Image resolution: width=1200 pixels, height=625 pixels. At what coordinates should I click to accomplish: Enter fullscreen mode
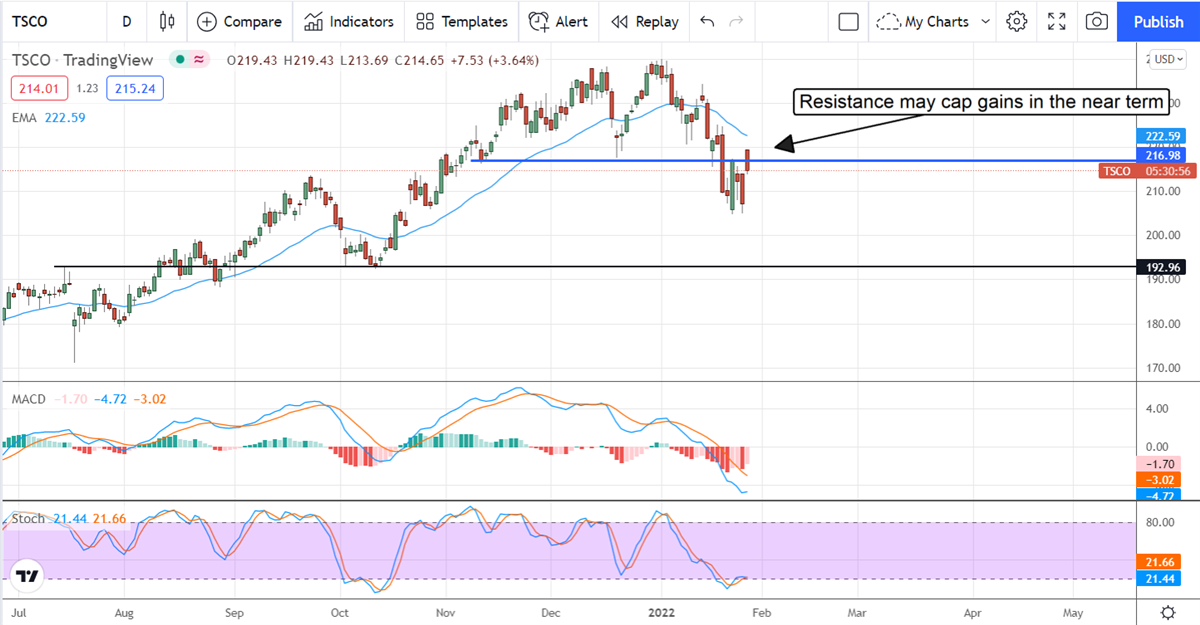pyautogui.click(x=1056, y=21)
